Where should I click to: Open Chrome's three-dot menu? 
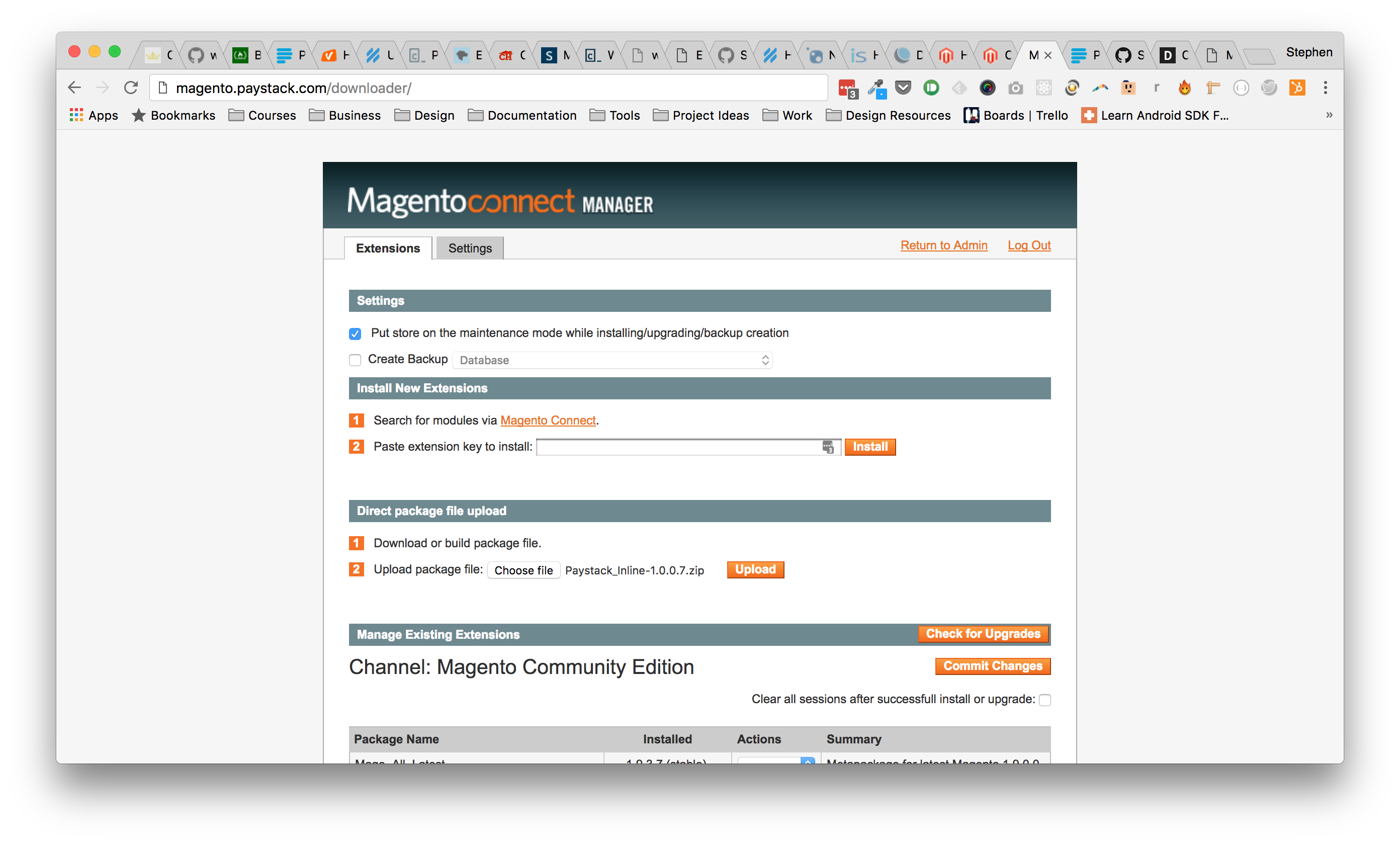[x=1326, y=88]
